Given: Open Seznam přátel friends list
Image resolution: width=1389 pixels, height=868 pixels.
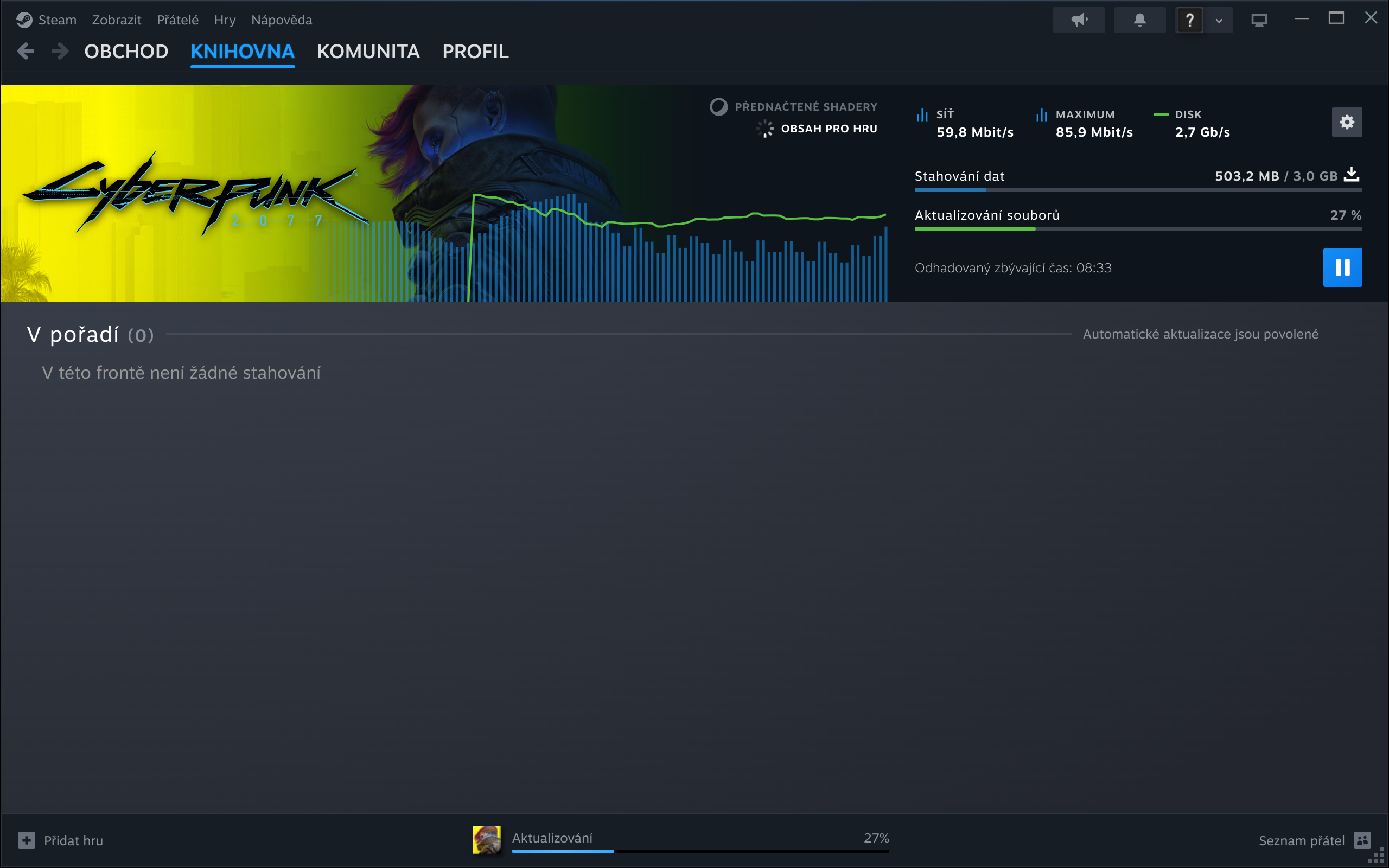Looking at the screenshot, I should pyautogui.click(x=1302, y=840).
